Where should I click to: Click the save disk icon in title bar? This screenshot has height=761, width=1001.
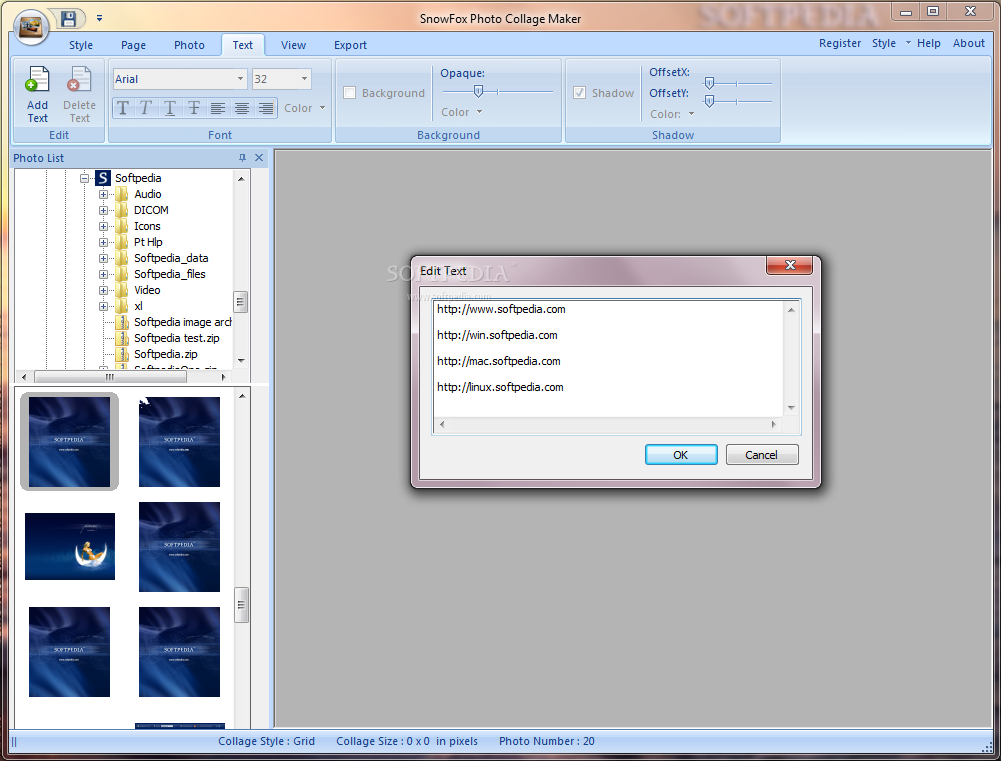pos(69,19)
